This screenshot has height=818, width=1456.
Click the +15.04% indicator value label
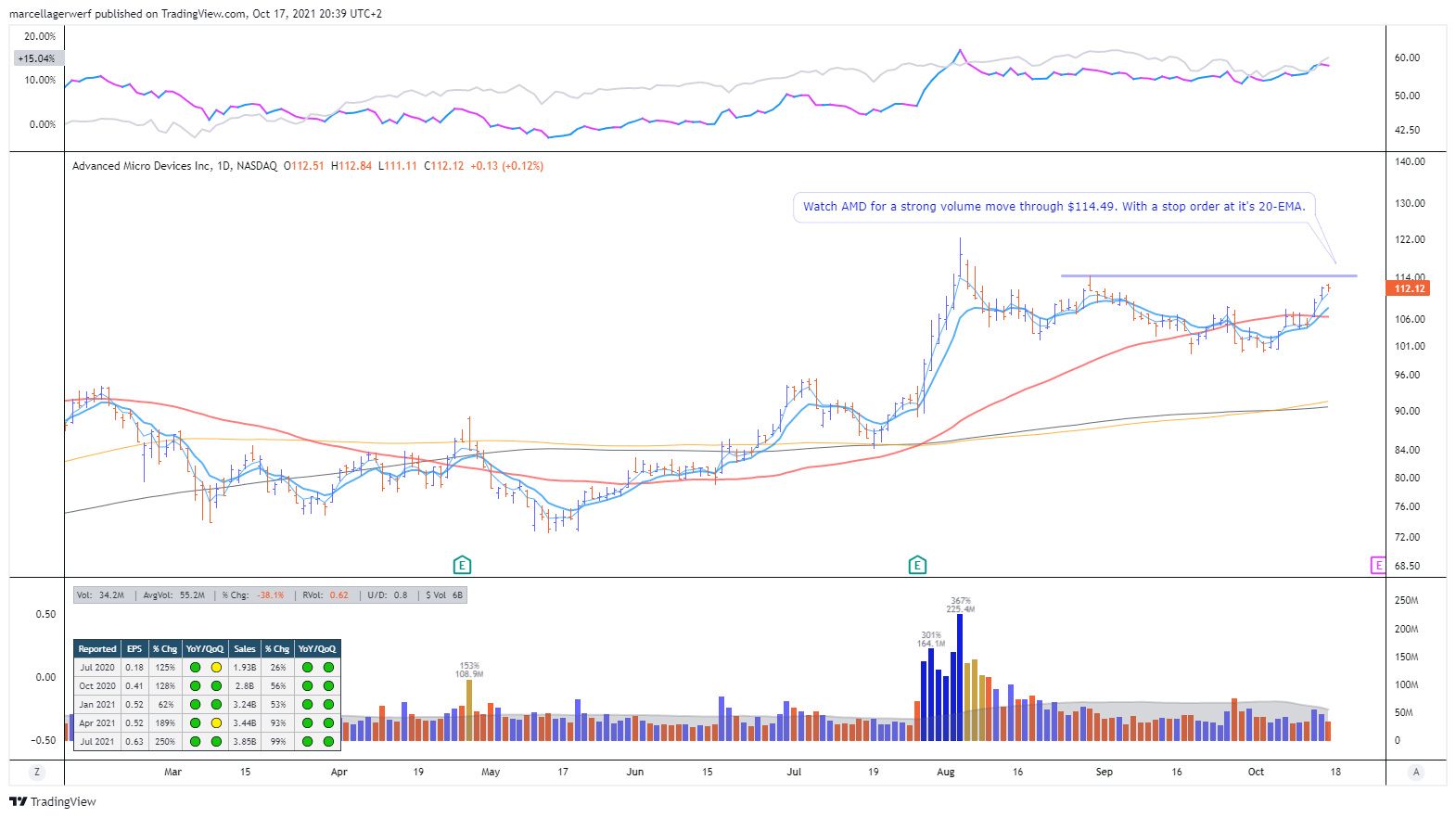pos(36,58)
